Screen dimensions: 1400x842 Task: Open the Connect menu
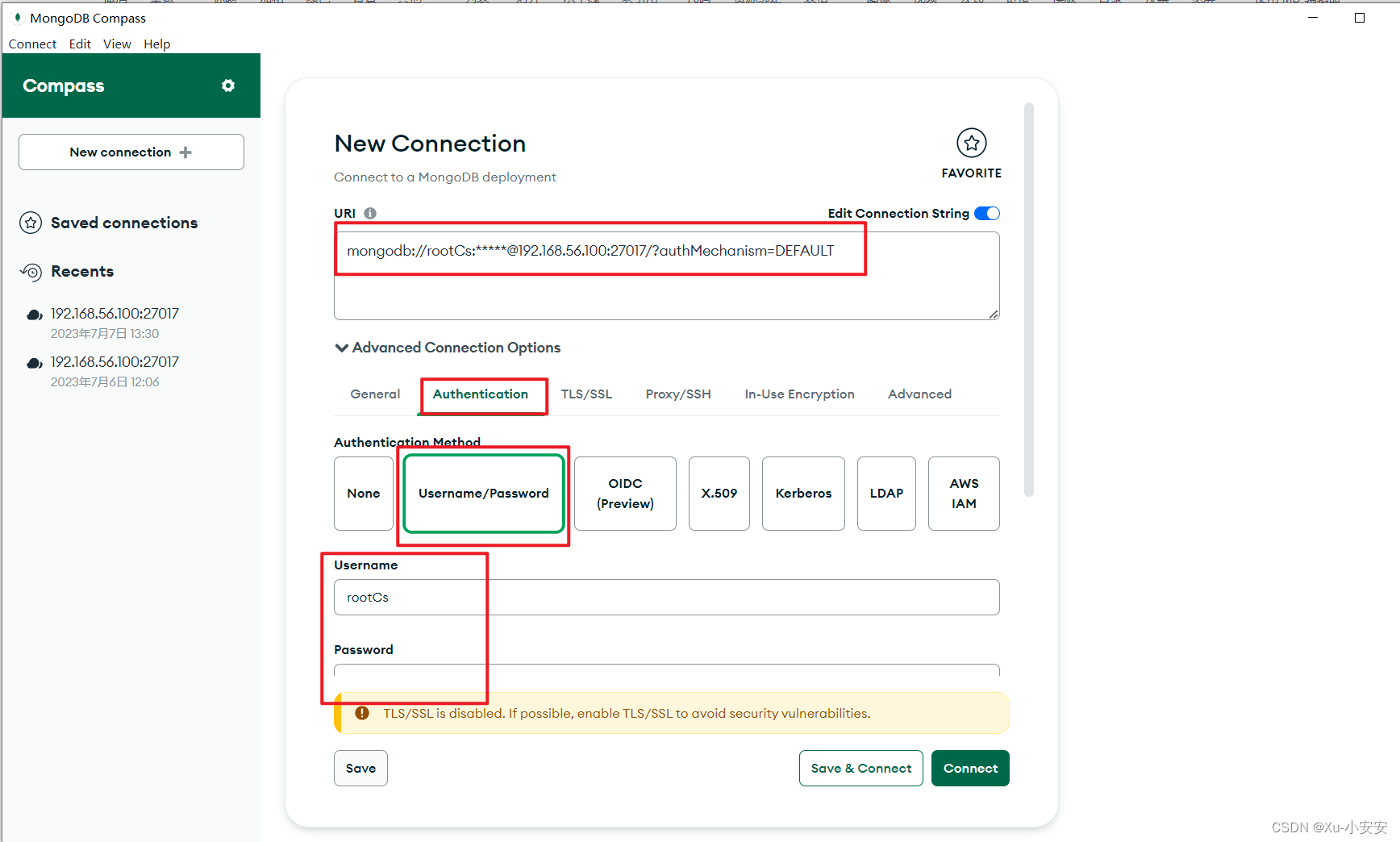click(31, 44)
